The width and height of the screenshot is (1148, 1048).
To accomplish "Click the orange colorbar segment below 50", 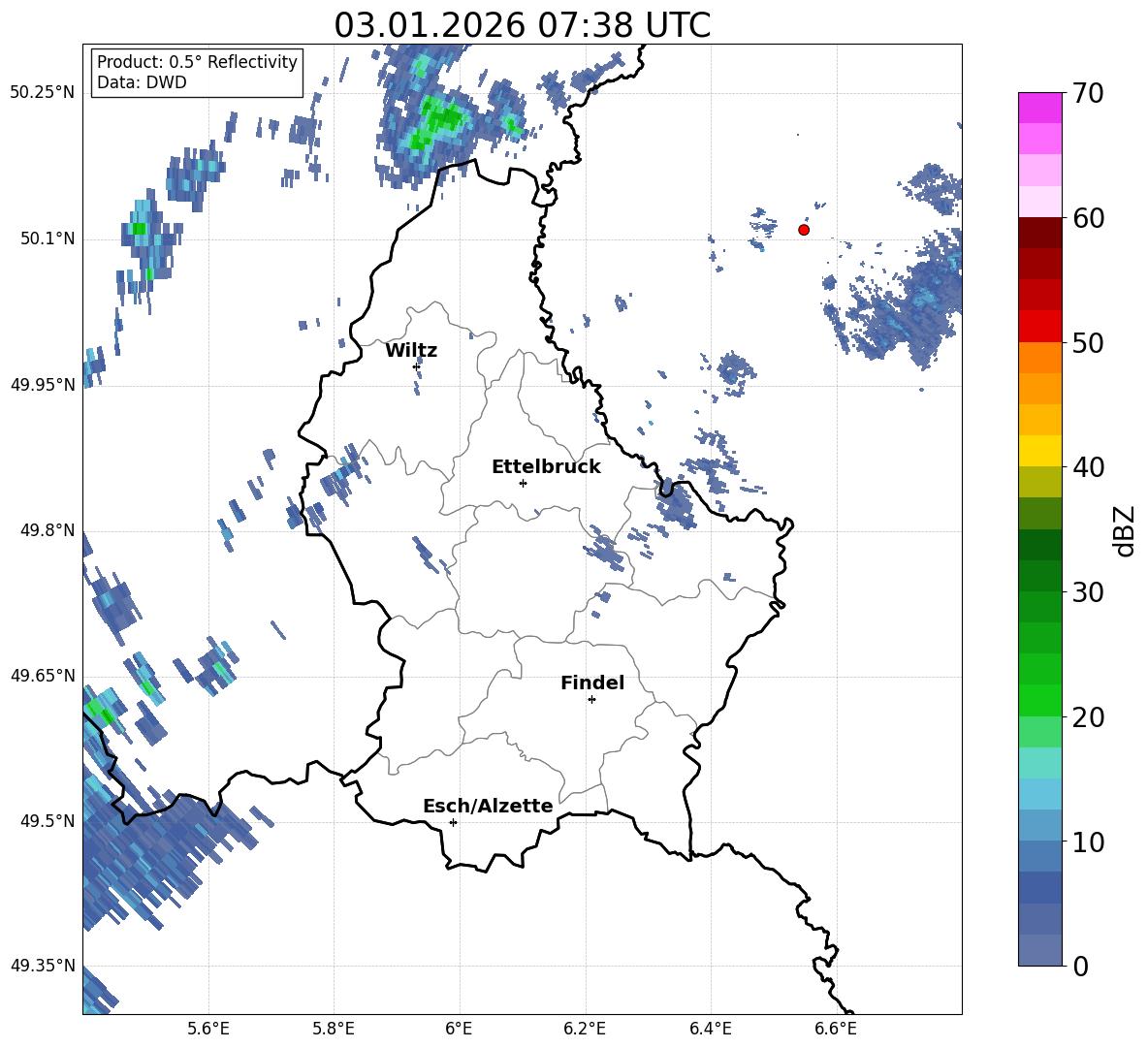I will tap(1039, 358).
